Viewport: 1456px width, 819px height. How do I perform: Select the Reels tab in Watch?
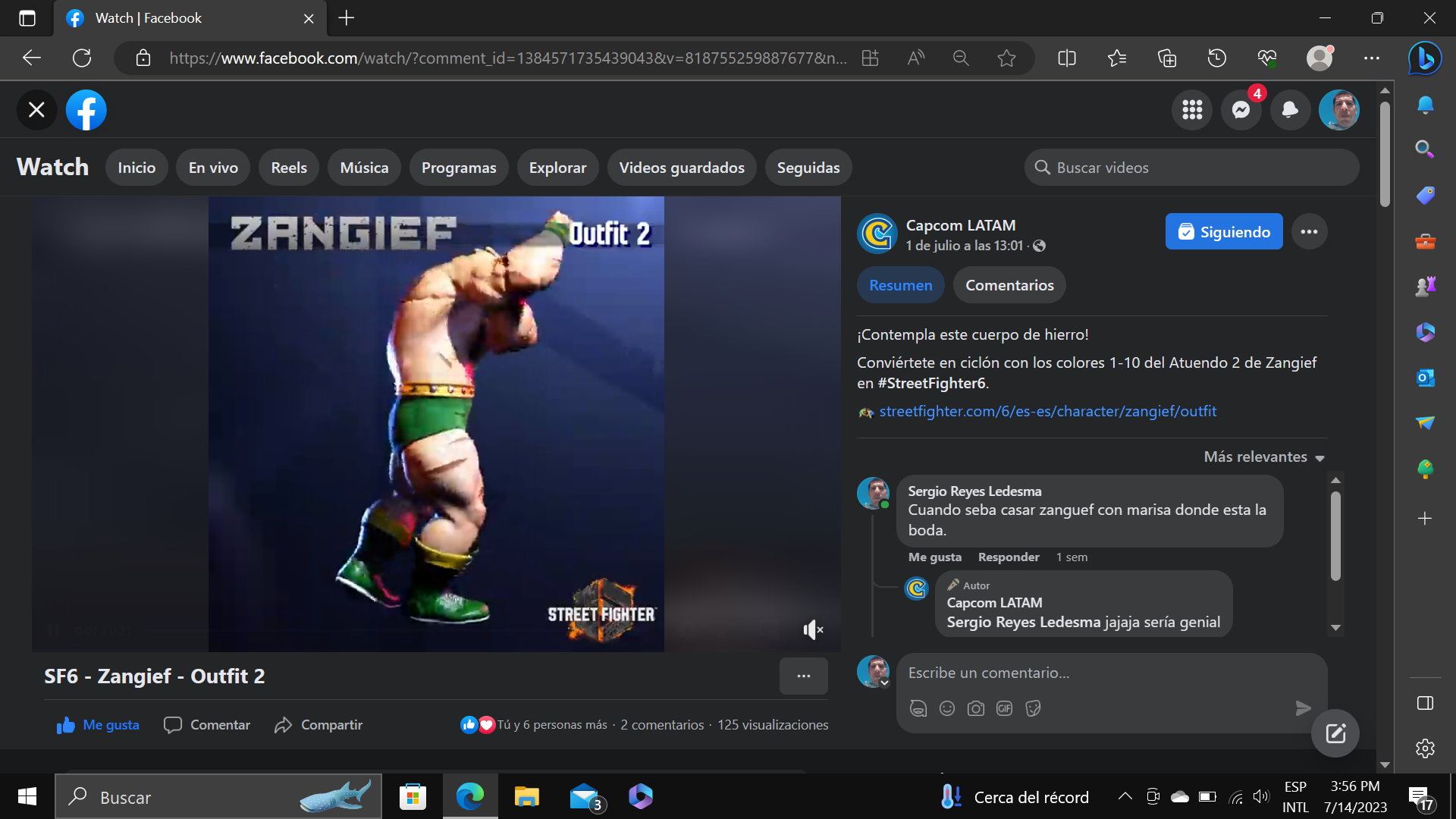[x=289, y=168]
